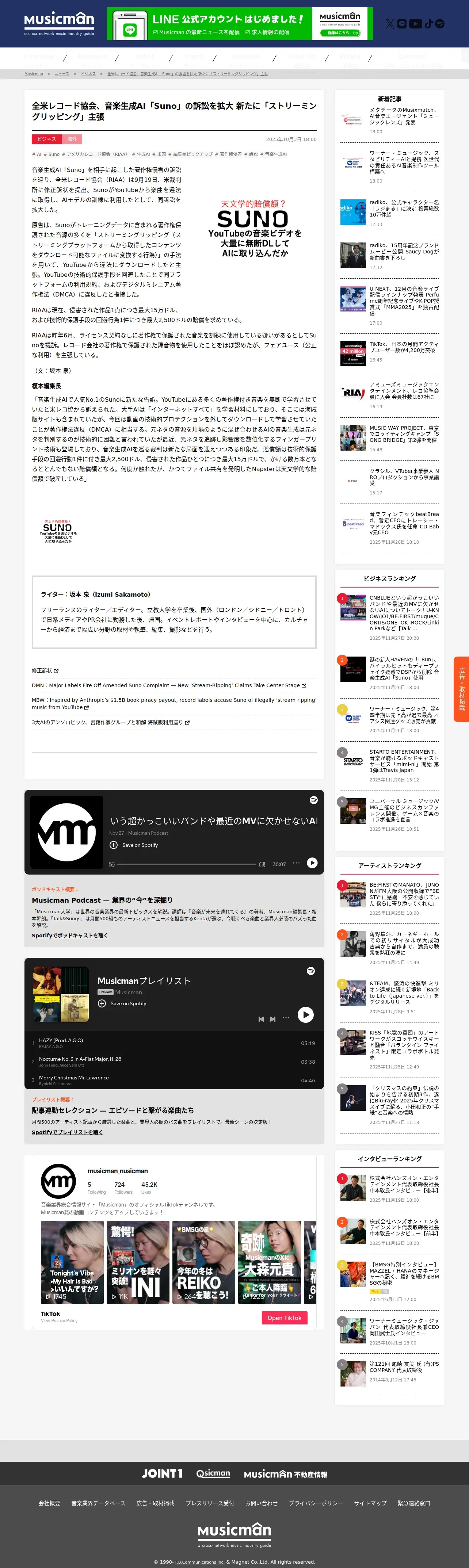Open TikTok video REIKO
469x1568 pixels.
pyautogui.click(x=203, y=1262)
